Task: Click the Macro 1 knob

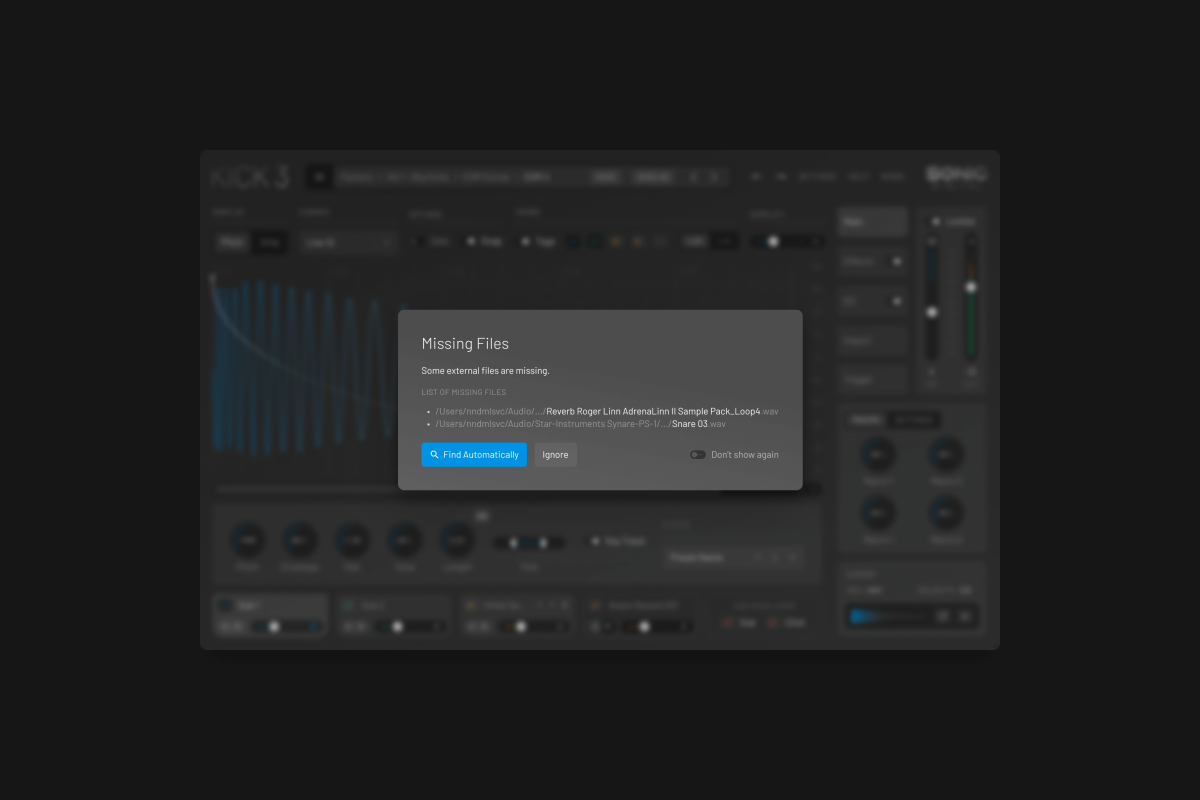Action: tap(880, 456)
